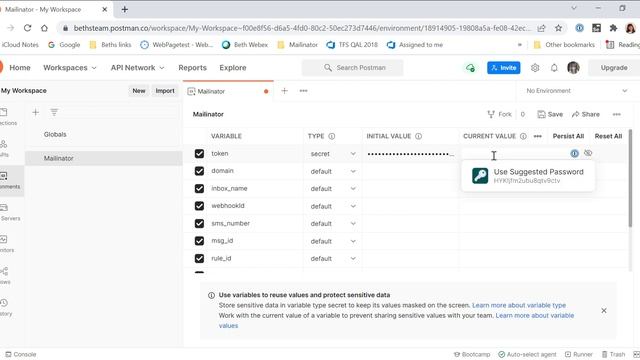Open the No Environment selector dropdown

[577, 91]
